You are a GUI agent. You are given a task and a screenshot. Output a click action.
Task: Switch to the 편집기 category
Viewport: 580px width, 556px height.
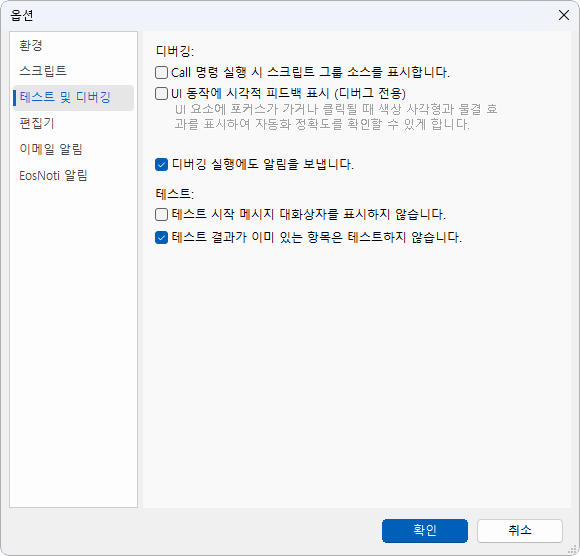pos(73,123)
